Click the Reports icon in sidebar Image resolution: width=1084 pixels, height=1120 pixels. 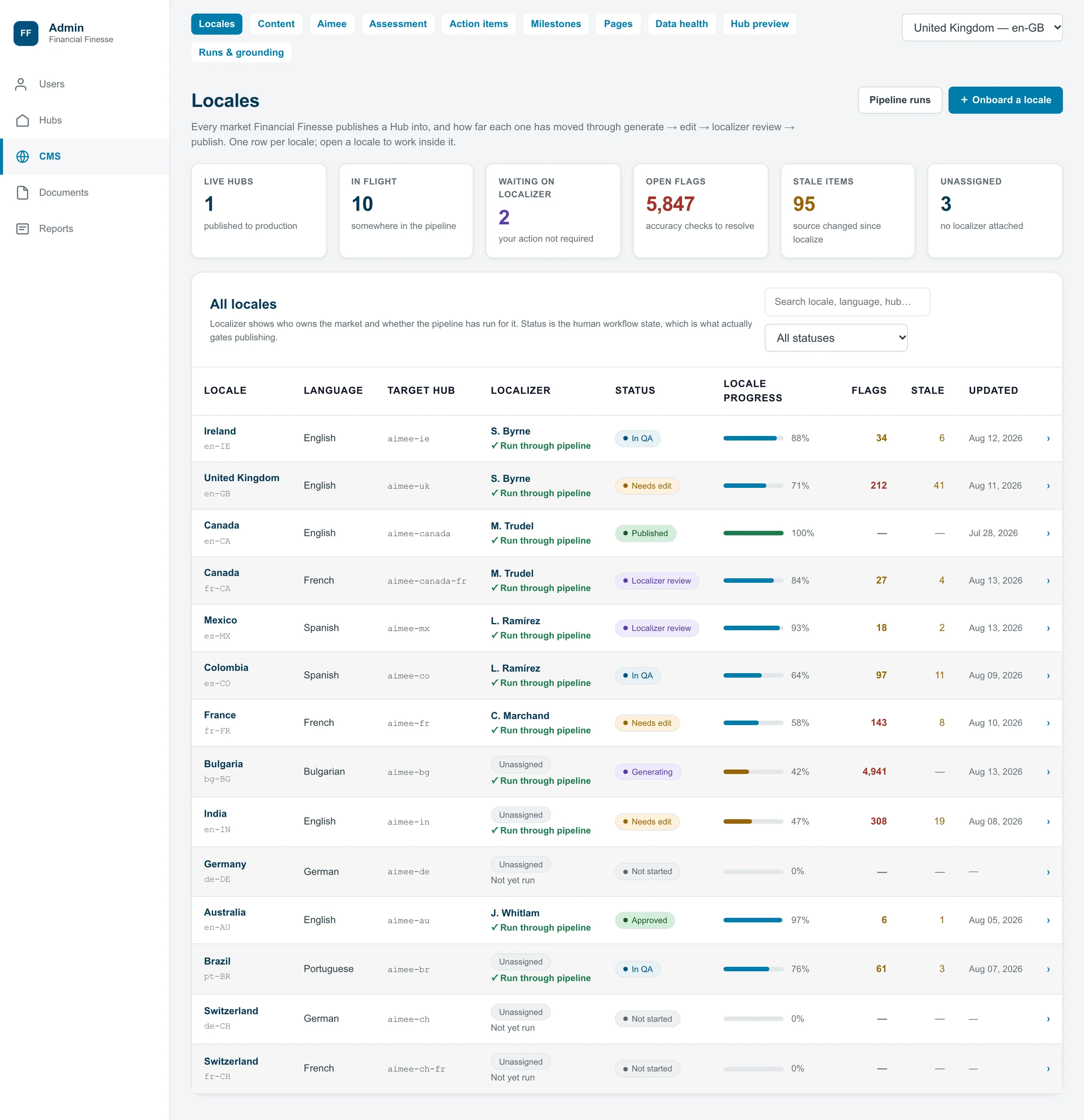[x=22, y=229]
